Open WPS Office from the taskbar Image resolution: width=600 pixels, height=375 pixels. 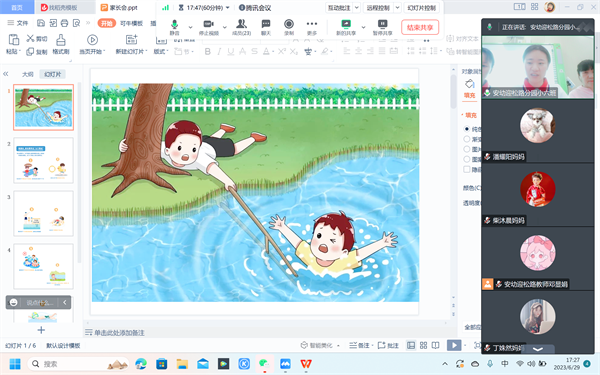pyautogui.click(x=306, y=364)
